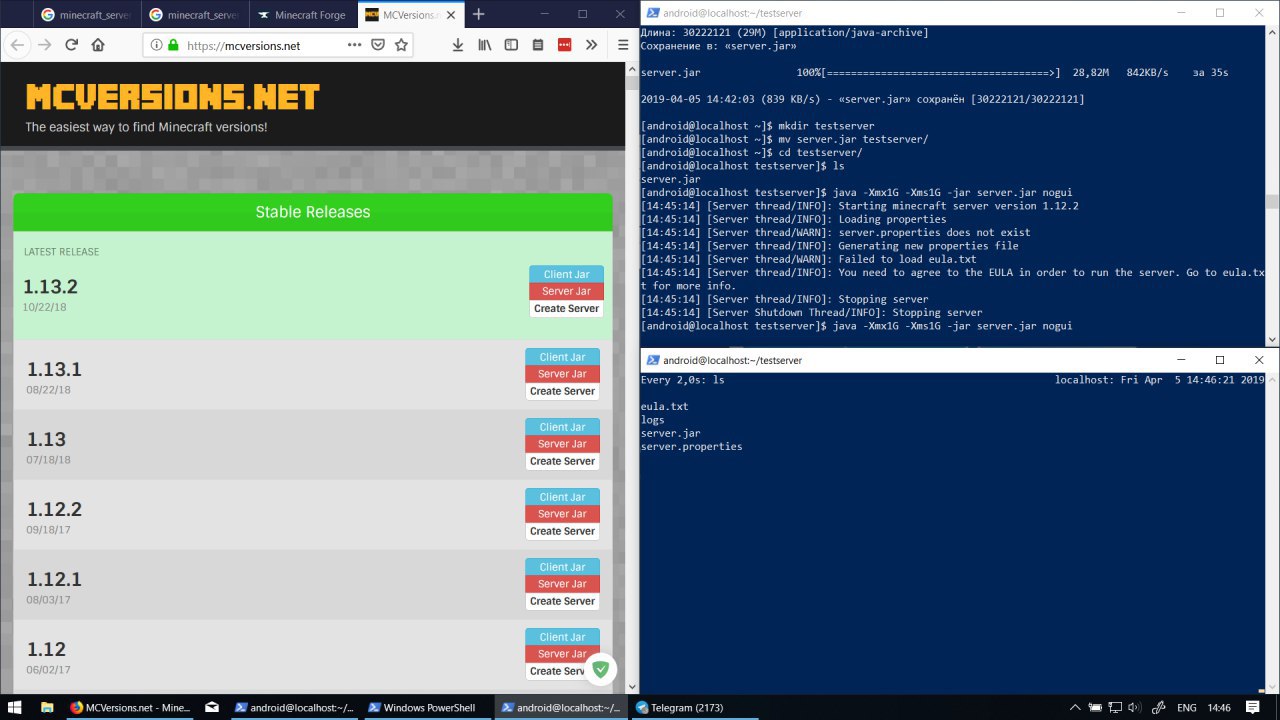Click Create Server for 1.13.1
The image size is (1280, 720).
(x=562, y=391)
